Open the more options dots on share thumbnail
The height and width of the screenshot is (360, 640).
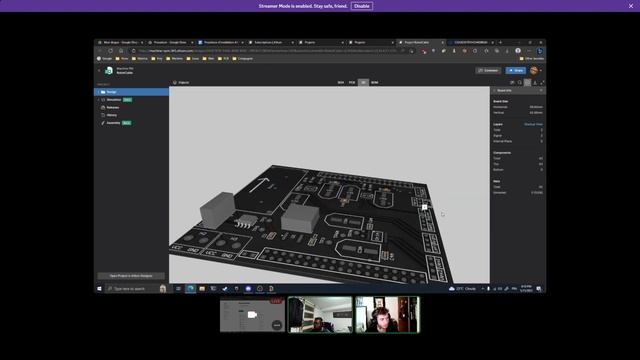pos(277,325)
